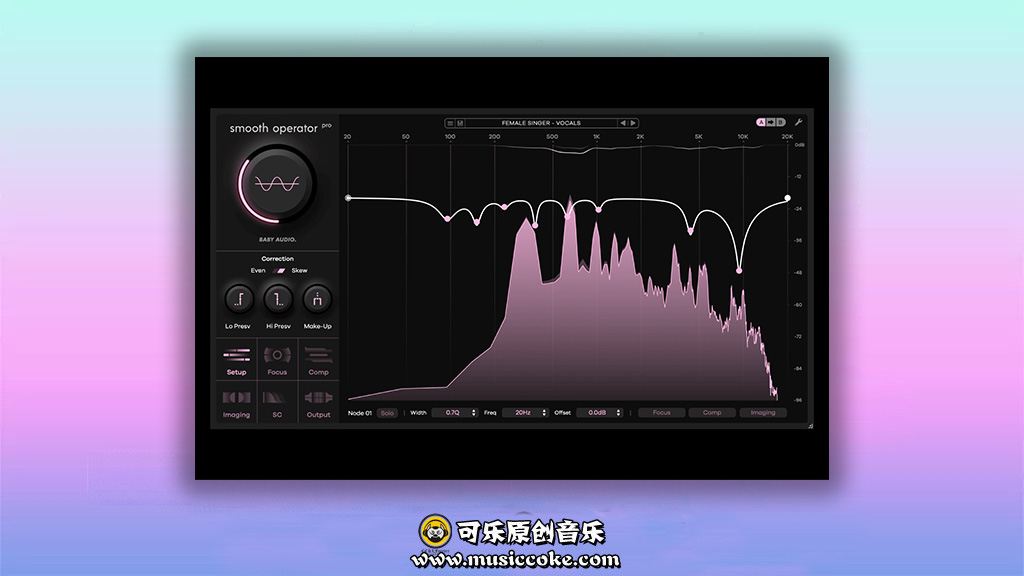Switch to A state
The height and width of the screenshot is (576, 1024).
tap(761, 122)
